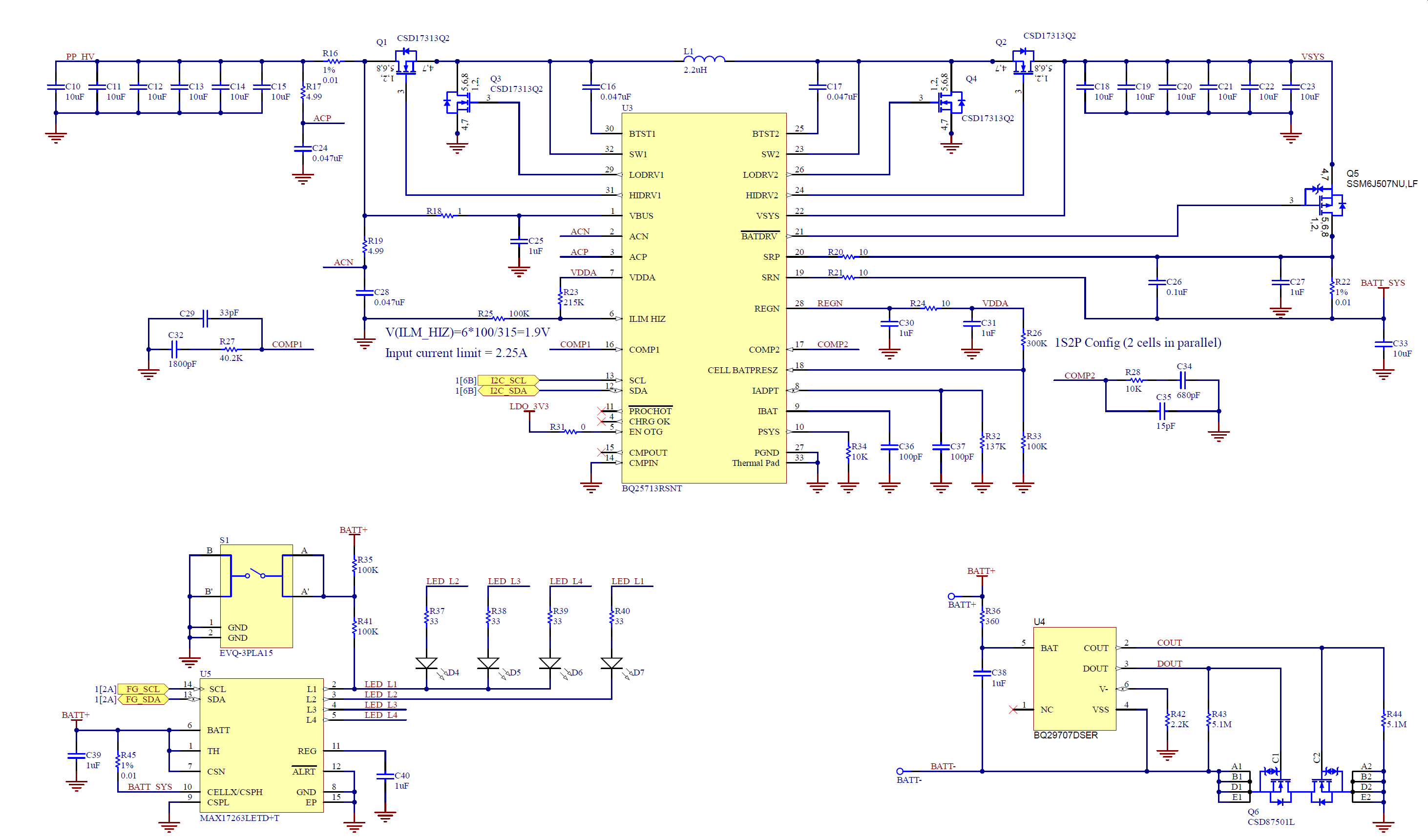The image size is (1428, 840).
Task: Click the PP_HV net label
Action: coord(80,56)
